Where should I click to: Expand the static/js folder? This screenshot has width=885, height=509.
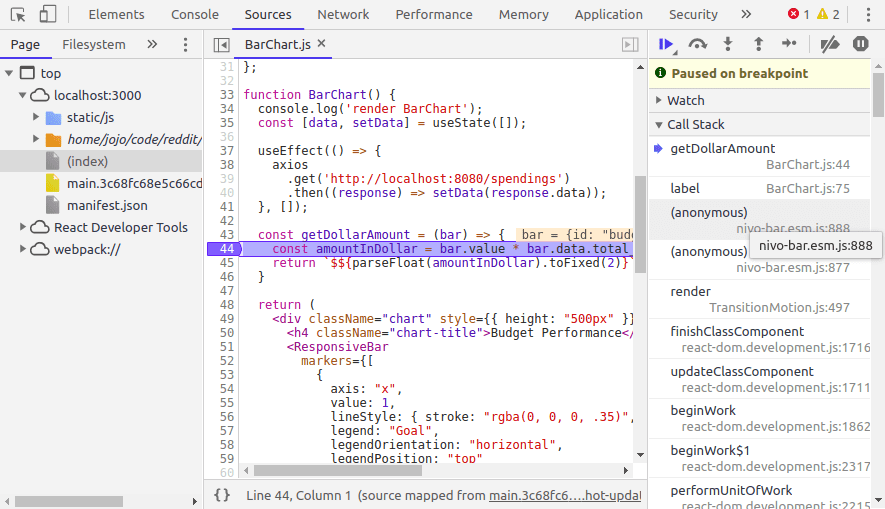tap(36, 117)
